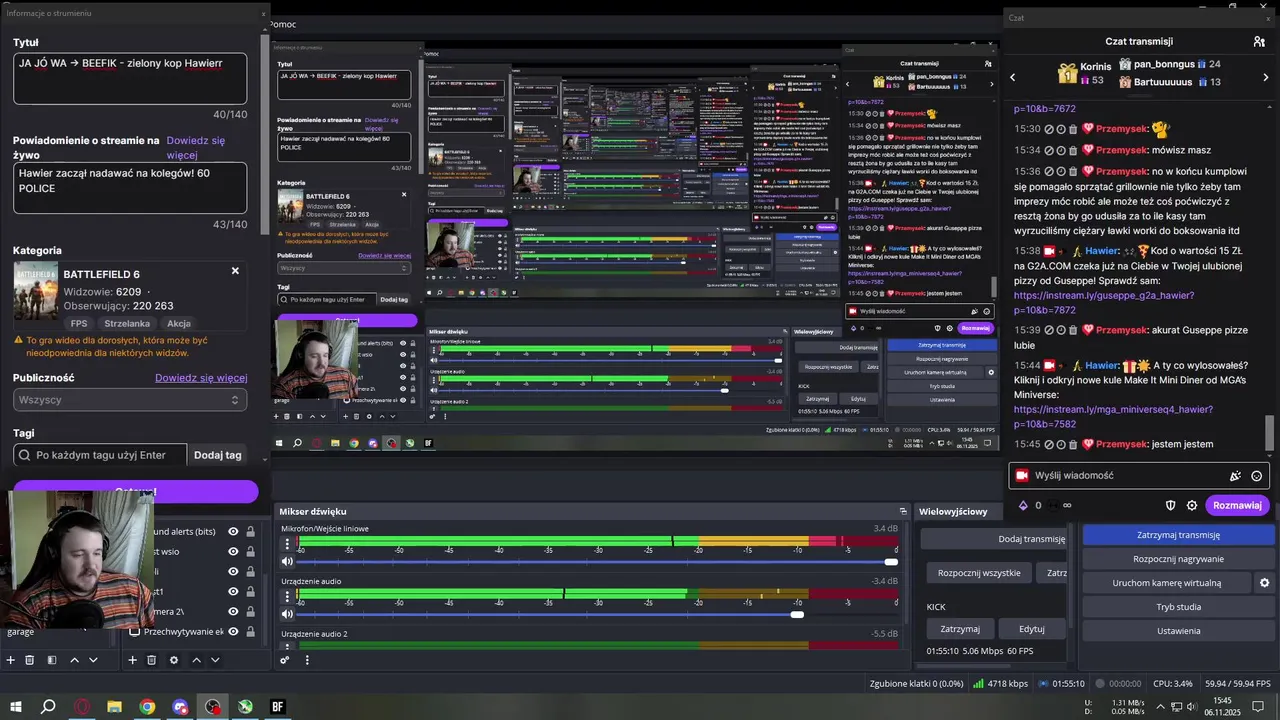Toggle visibility of the 'st1' source

pos(233,592)
